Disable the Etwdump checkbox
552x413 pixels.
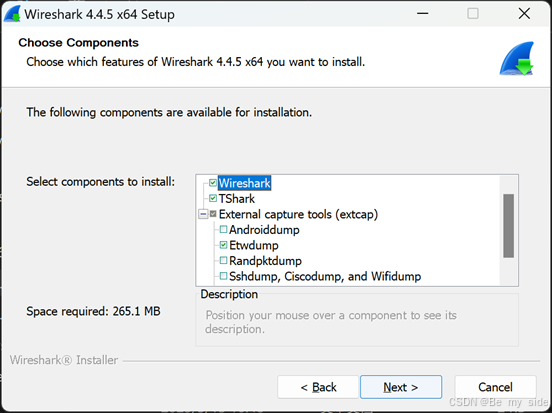pos(223,245)
